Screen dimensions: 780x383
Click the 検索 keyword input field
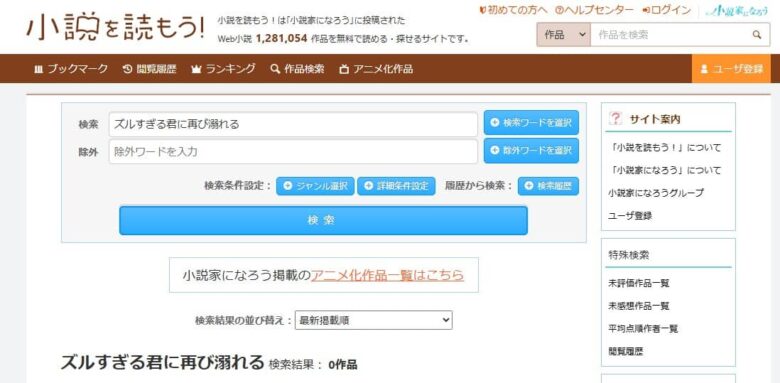point(293,124)
